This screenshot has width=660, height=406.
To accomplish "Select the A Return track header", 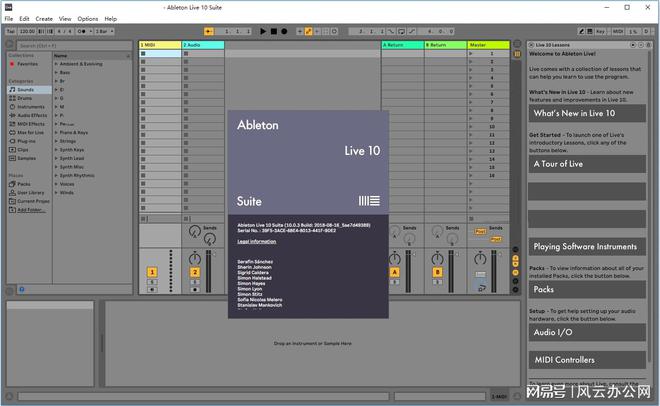I will click(x=402, y=45).
